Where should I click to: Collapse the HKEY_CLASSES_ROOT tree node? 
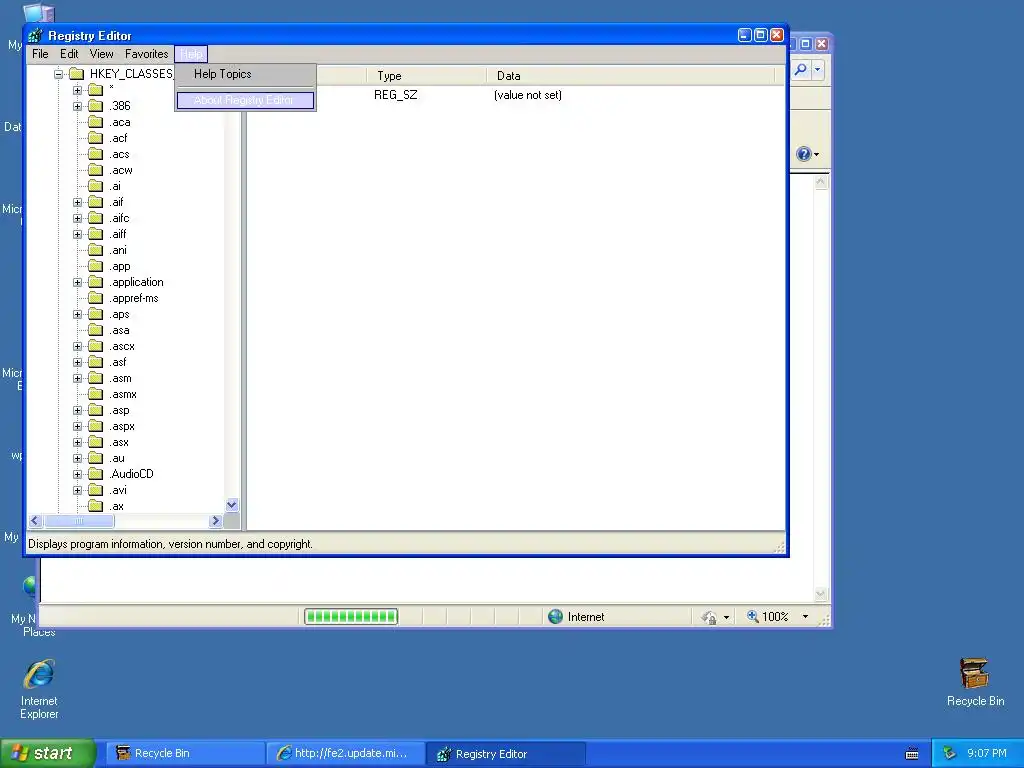point(58,74)
